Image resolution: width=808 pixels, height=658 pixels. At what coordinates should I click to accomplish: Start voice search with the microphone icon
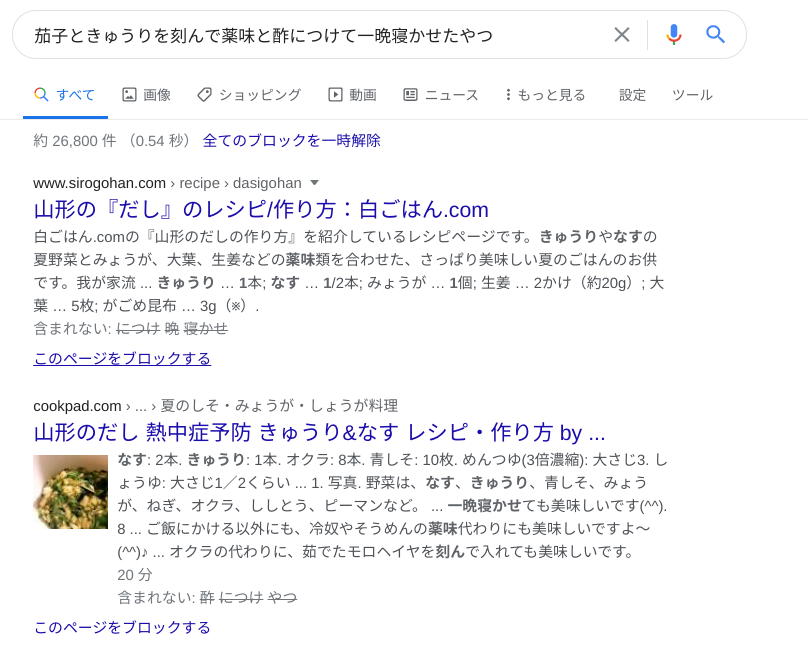tap(673, 35)
